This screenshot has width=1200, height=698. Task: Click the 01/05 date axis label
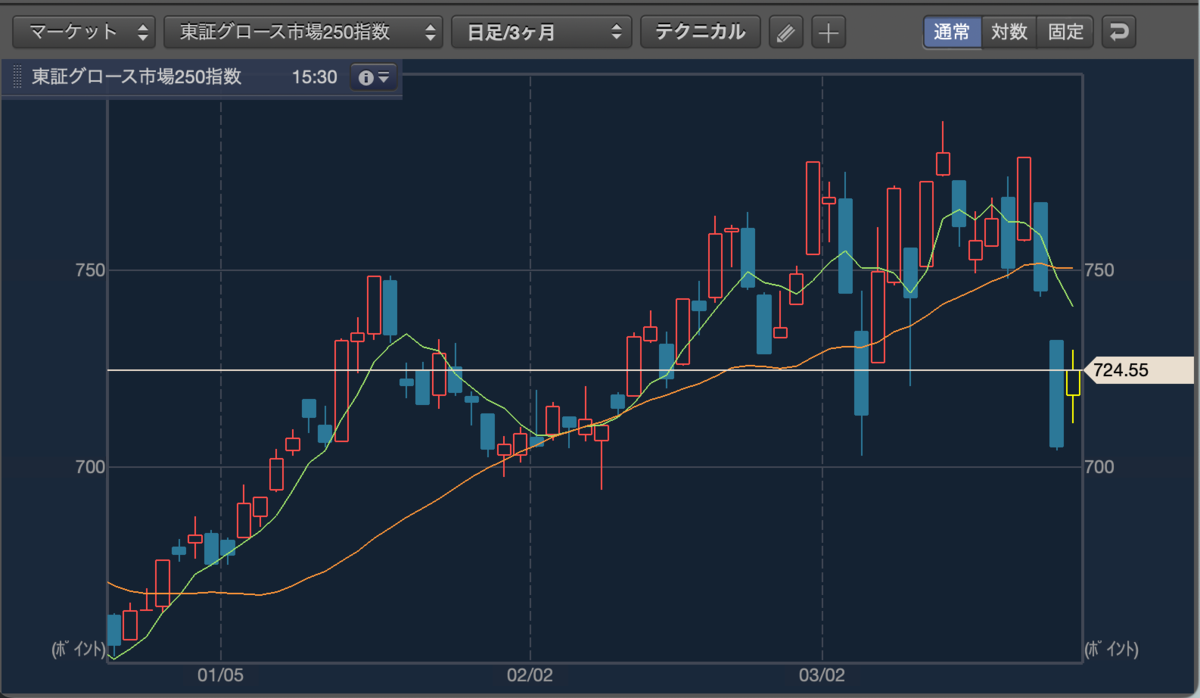221,674
